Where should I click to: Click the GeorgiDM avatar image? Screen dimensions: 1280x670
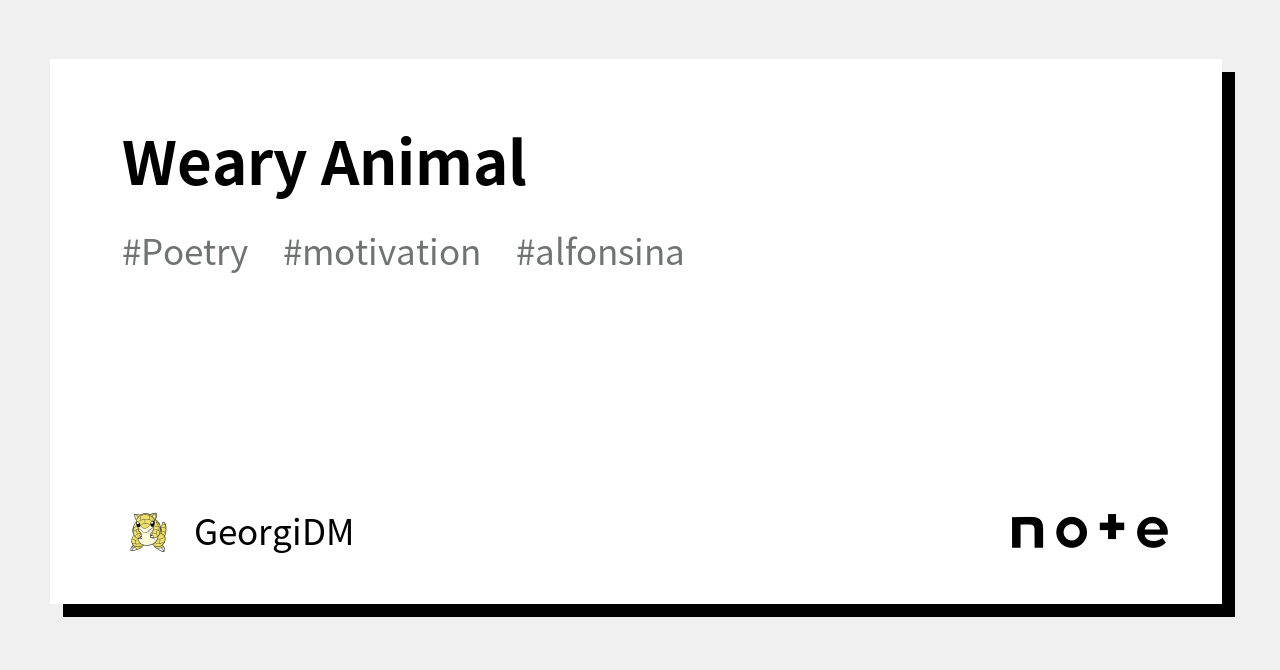click(148, 532)
